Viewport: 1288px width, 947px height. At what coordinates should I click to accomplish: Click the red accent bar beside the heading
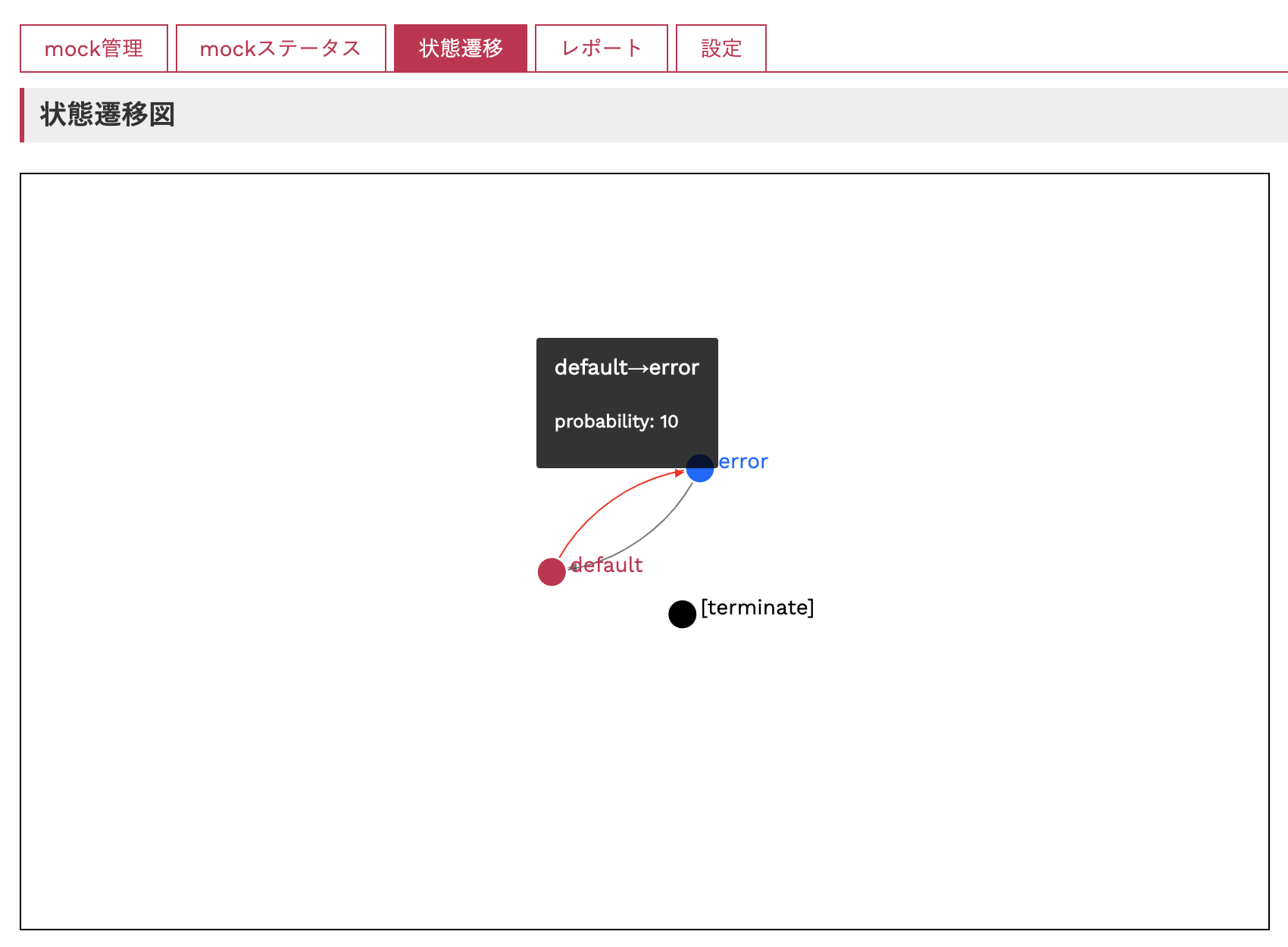(x=22, y=115)
